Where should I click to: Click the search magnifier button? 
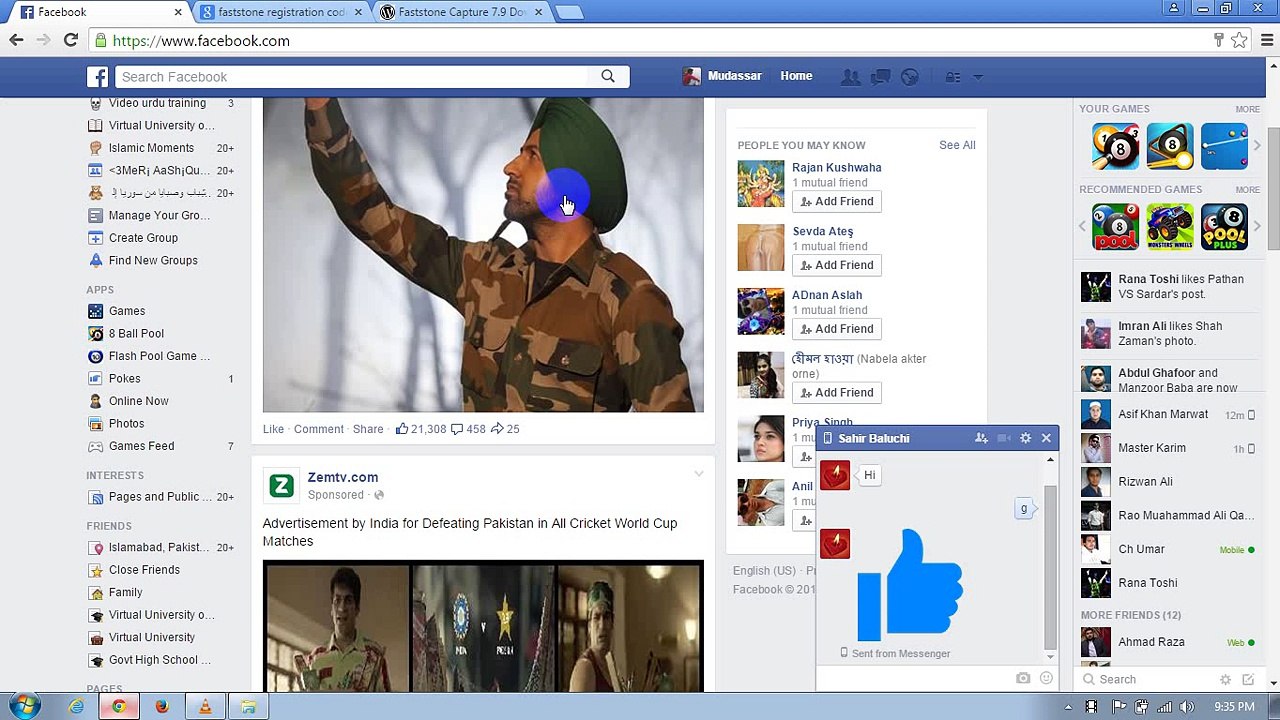608,77
